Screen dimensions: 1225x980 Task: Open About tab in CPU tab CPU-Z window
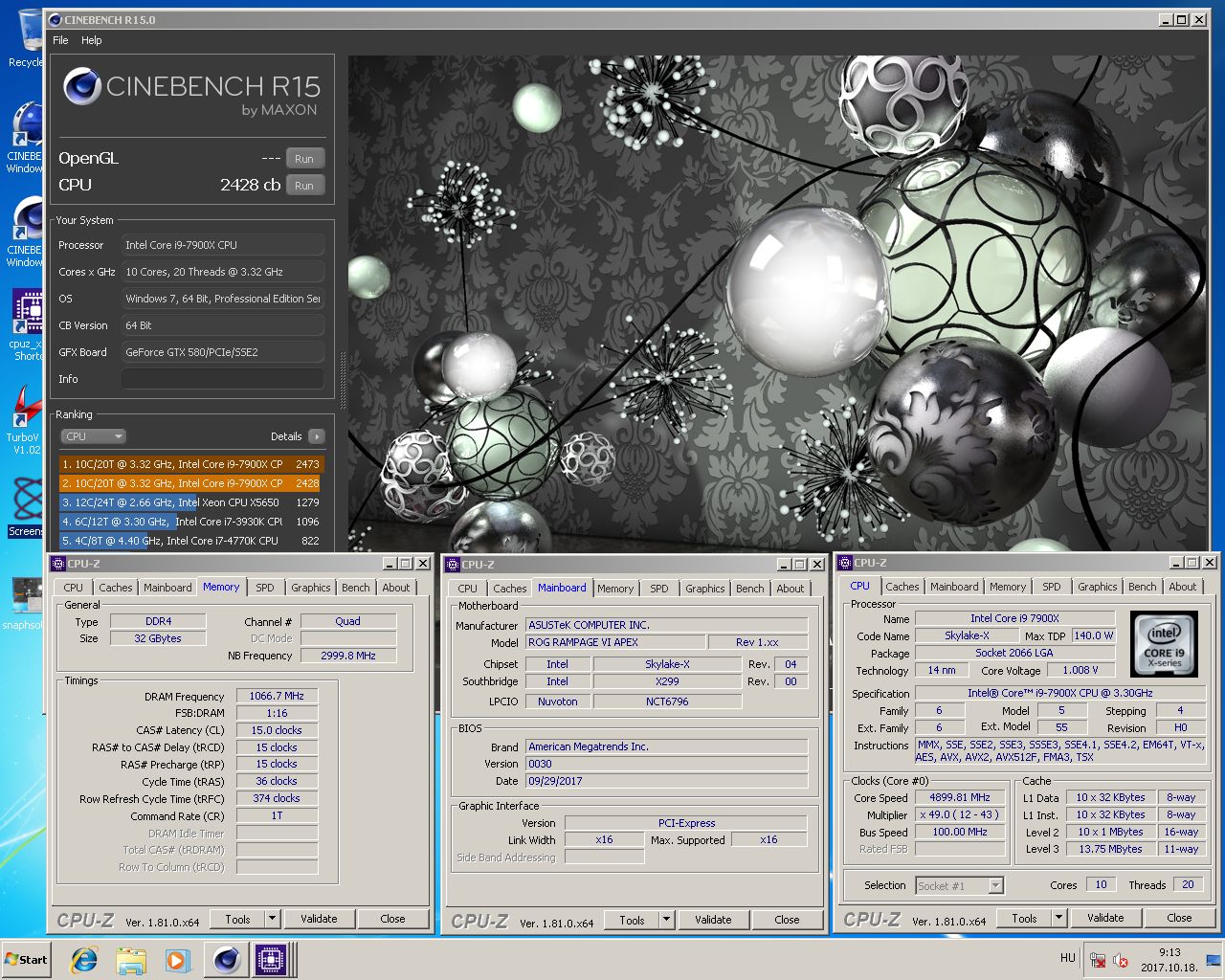(1183, 587)
